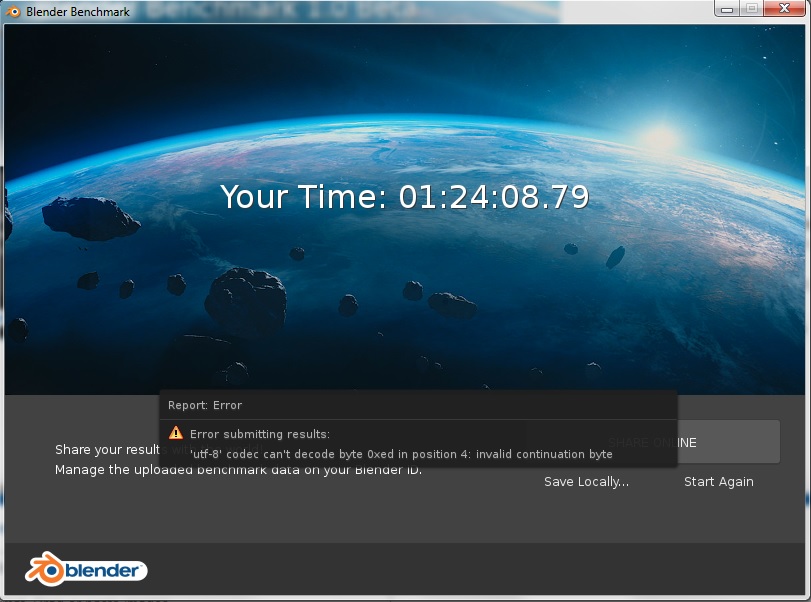Maximize the Blender Benchmark window
The height and width of the screenshot is (602, 811).
tap(752, 9)
